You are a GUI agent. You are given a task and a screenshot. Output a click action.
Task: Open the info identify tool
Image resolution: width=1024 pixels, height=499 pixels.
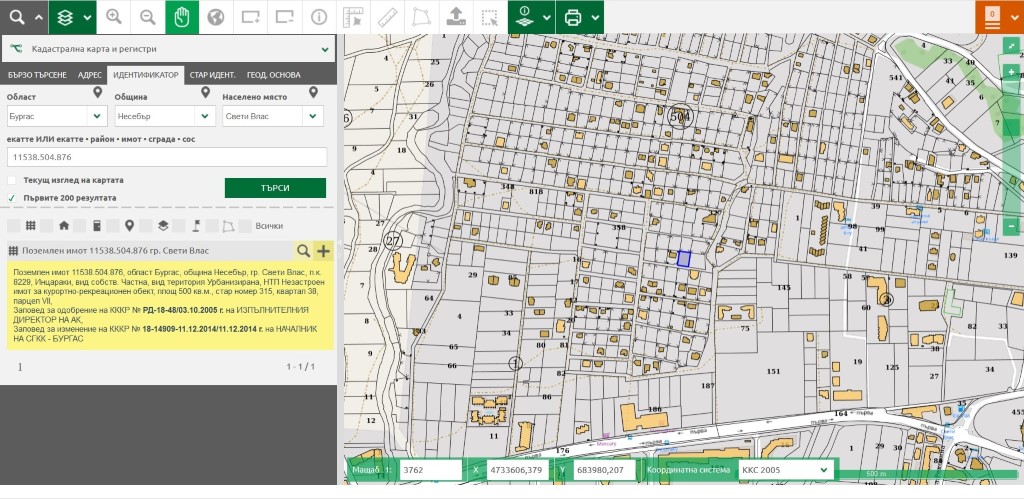pos(318,17)
